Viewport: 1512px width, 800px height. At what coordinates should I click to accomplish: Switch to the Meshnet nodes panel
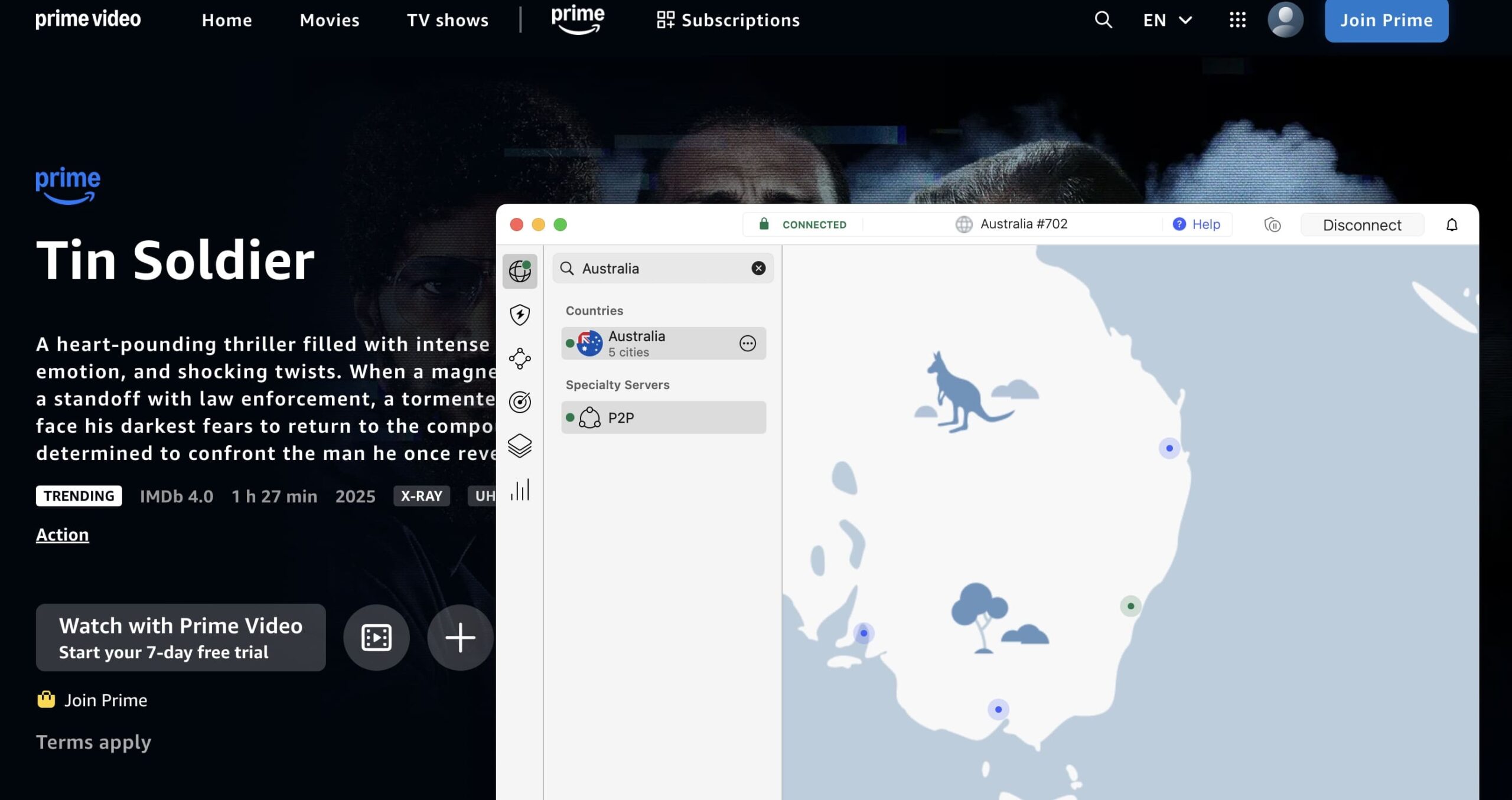[519, 358]
